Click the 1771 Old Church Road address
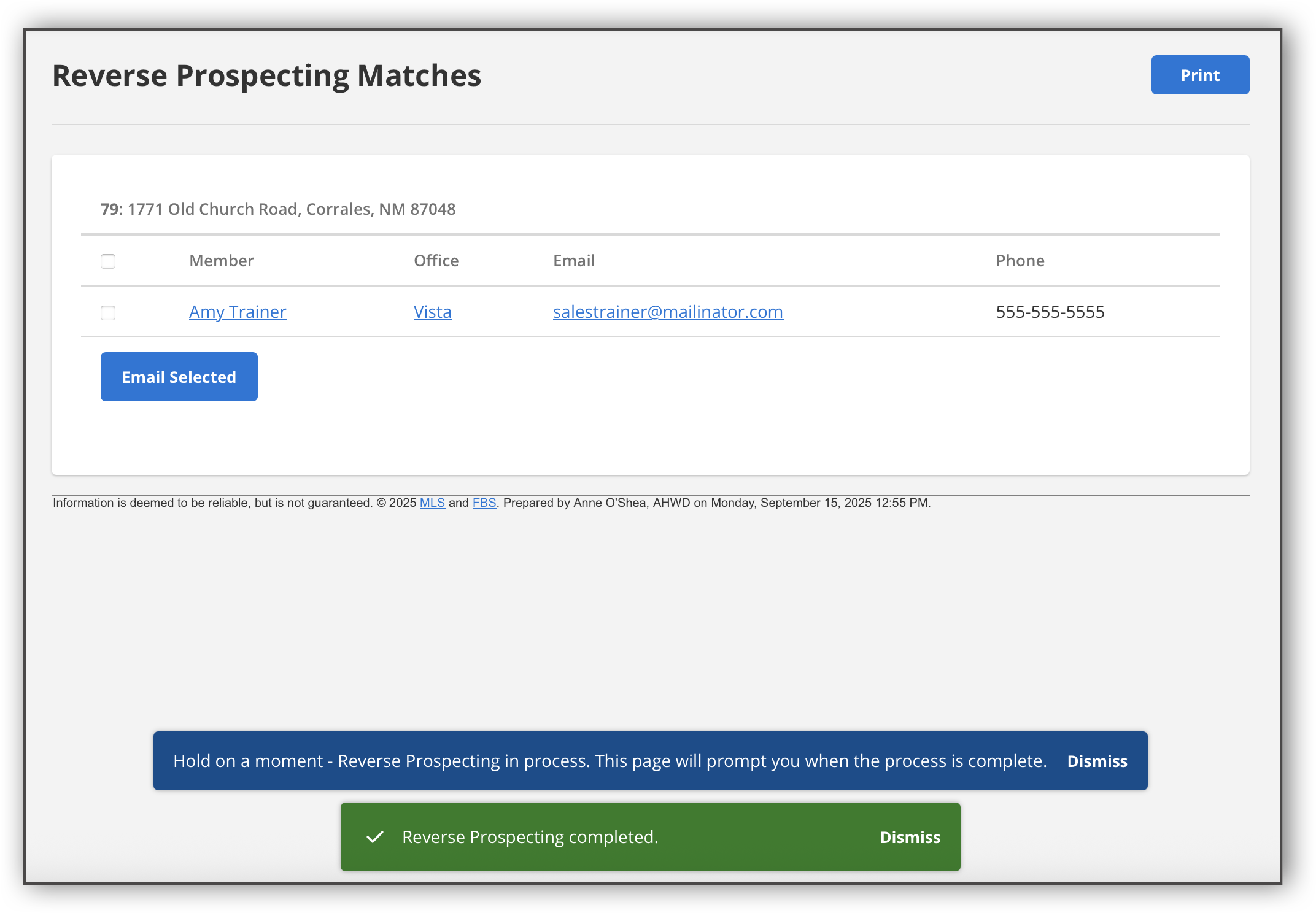The image size is (1316, 913). click(x=291, y=209)
